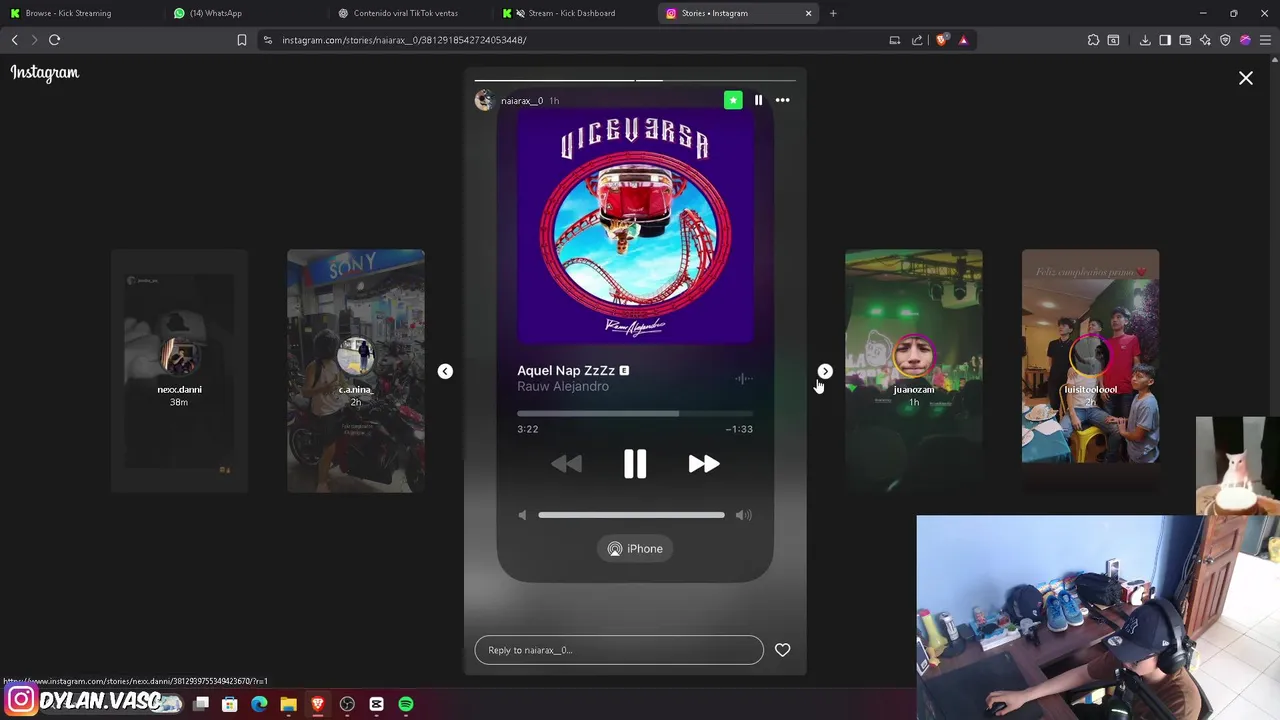Open Spotify on taskbar

click(406, 704)
